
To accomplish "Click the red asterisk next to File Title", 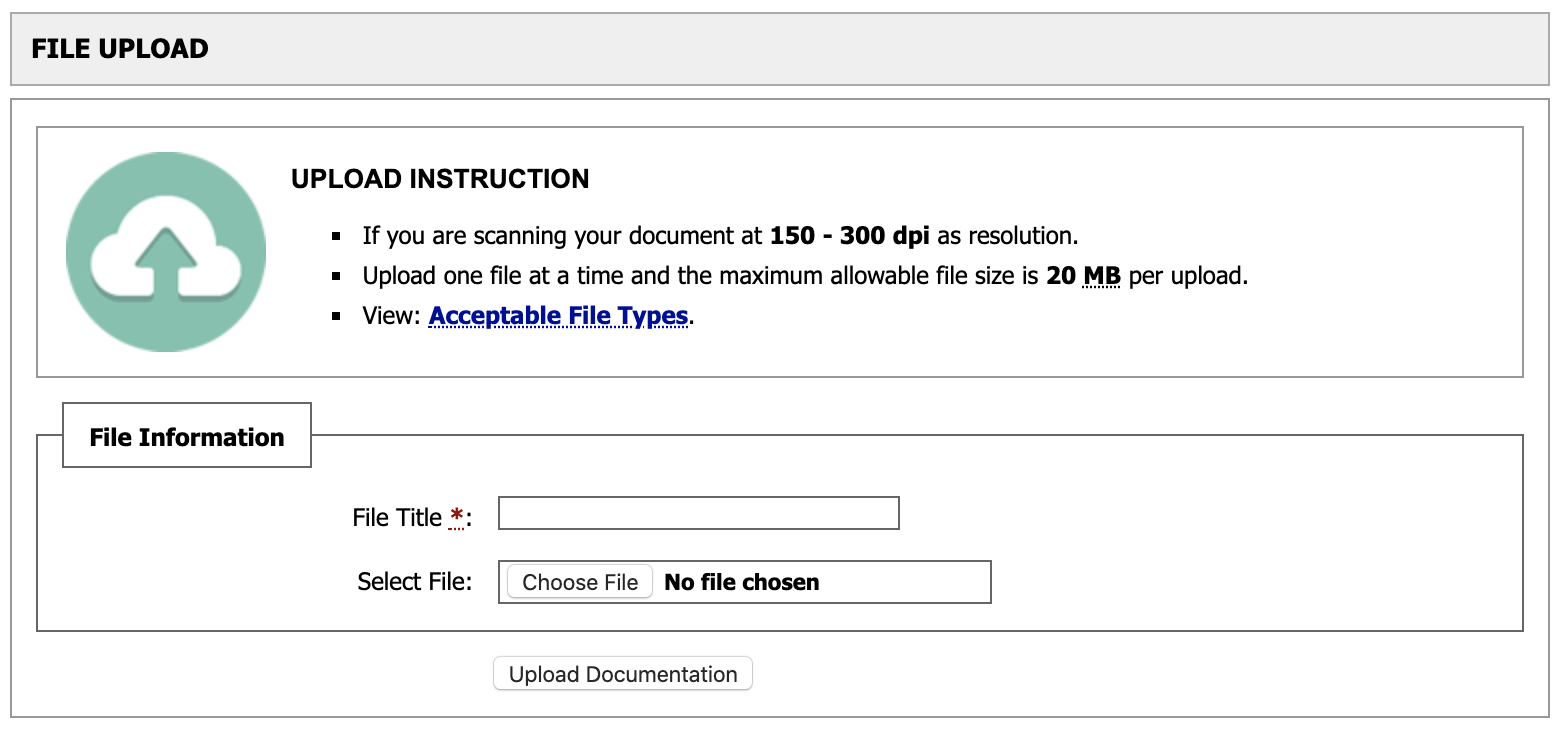I will tap(457, 512).
